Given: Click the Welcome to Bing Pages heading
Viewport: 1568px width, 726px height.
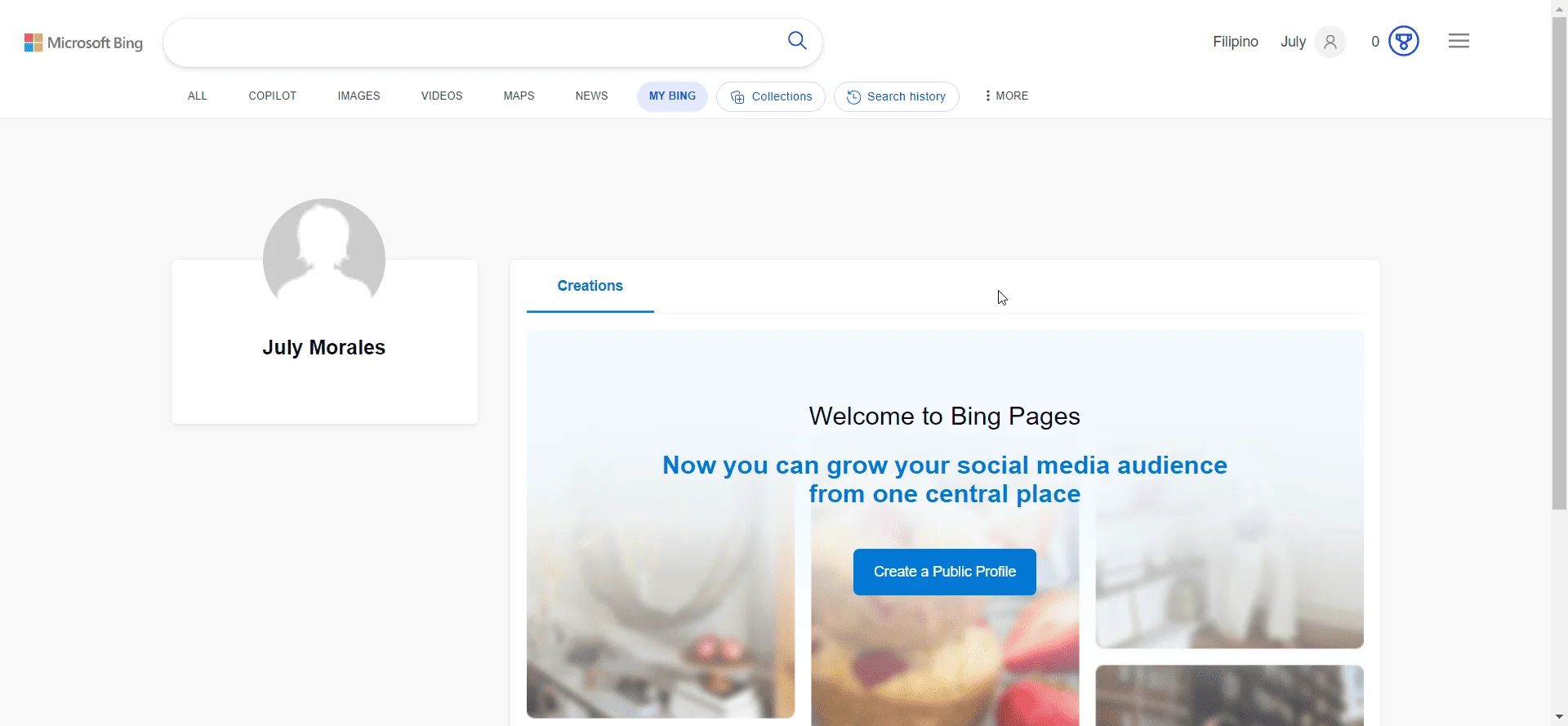Looking at the screenshot, I should tap(945, 416).
